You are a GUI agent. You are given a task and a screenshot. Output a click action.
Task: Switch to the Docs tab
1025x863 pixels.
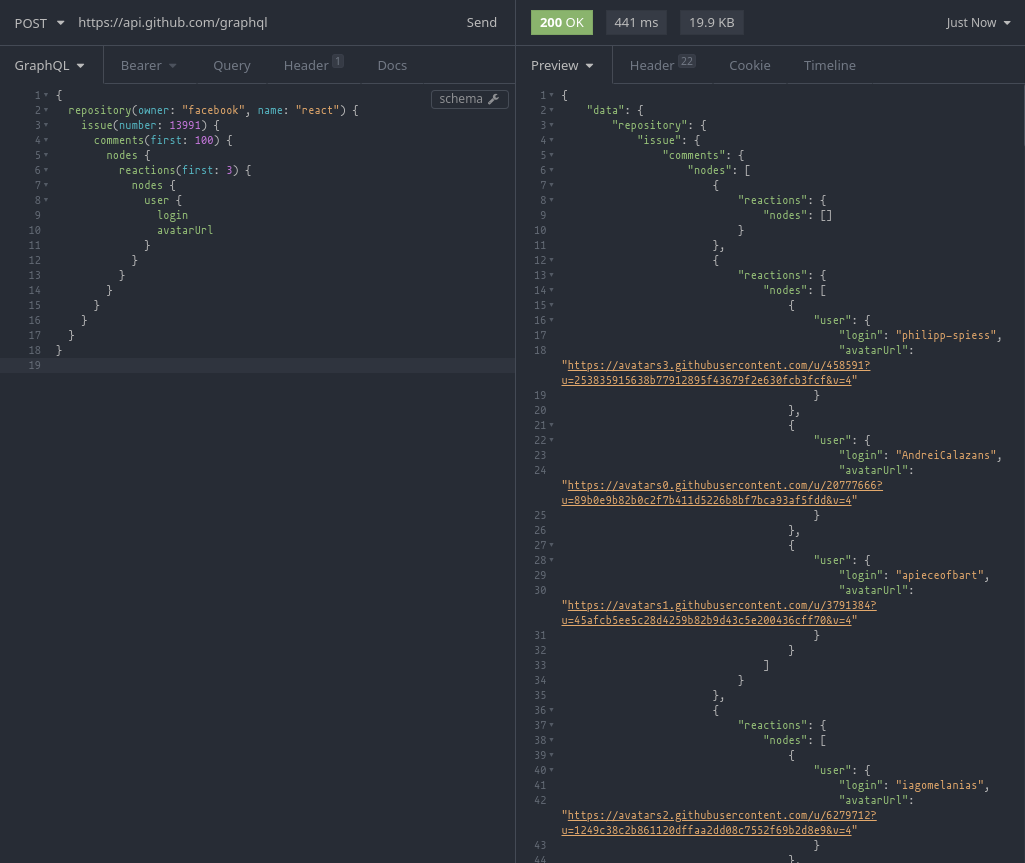(x=391, y=65)
